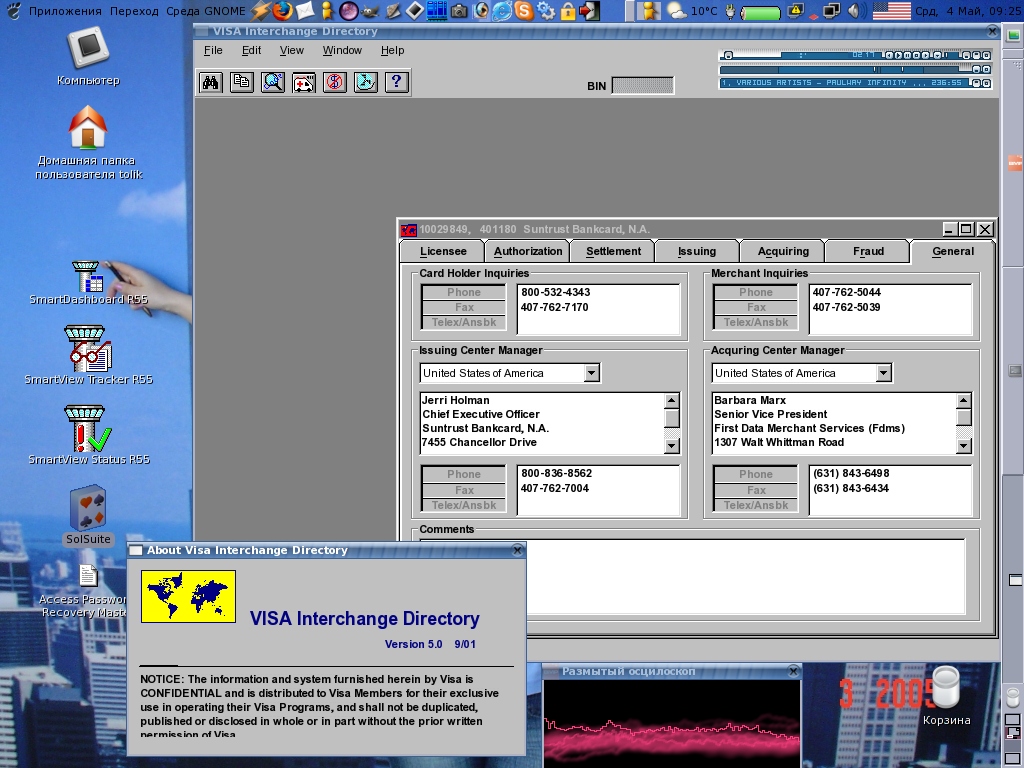
Task: Click the media player stop button
Action: pos(916,56)
